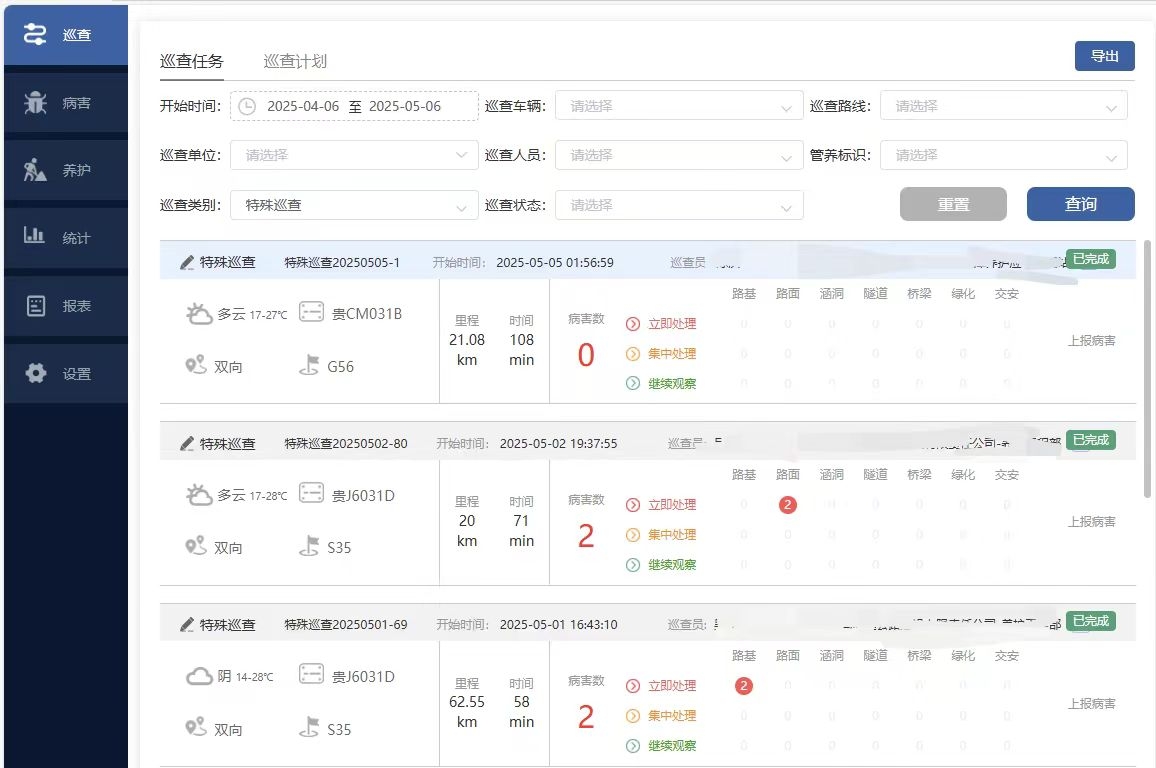Image resolution: width=1156 pixels, height=768 pixels.
Task: Expand the 巡查车辆 dropdown
Action: [679, 106]
